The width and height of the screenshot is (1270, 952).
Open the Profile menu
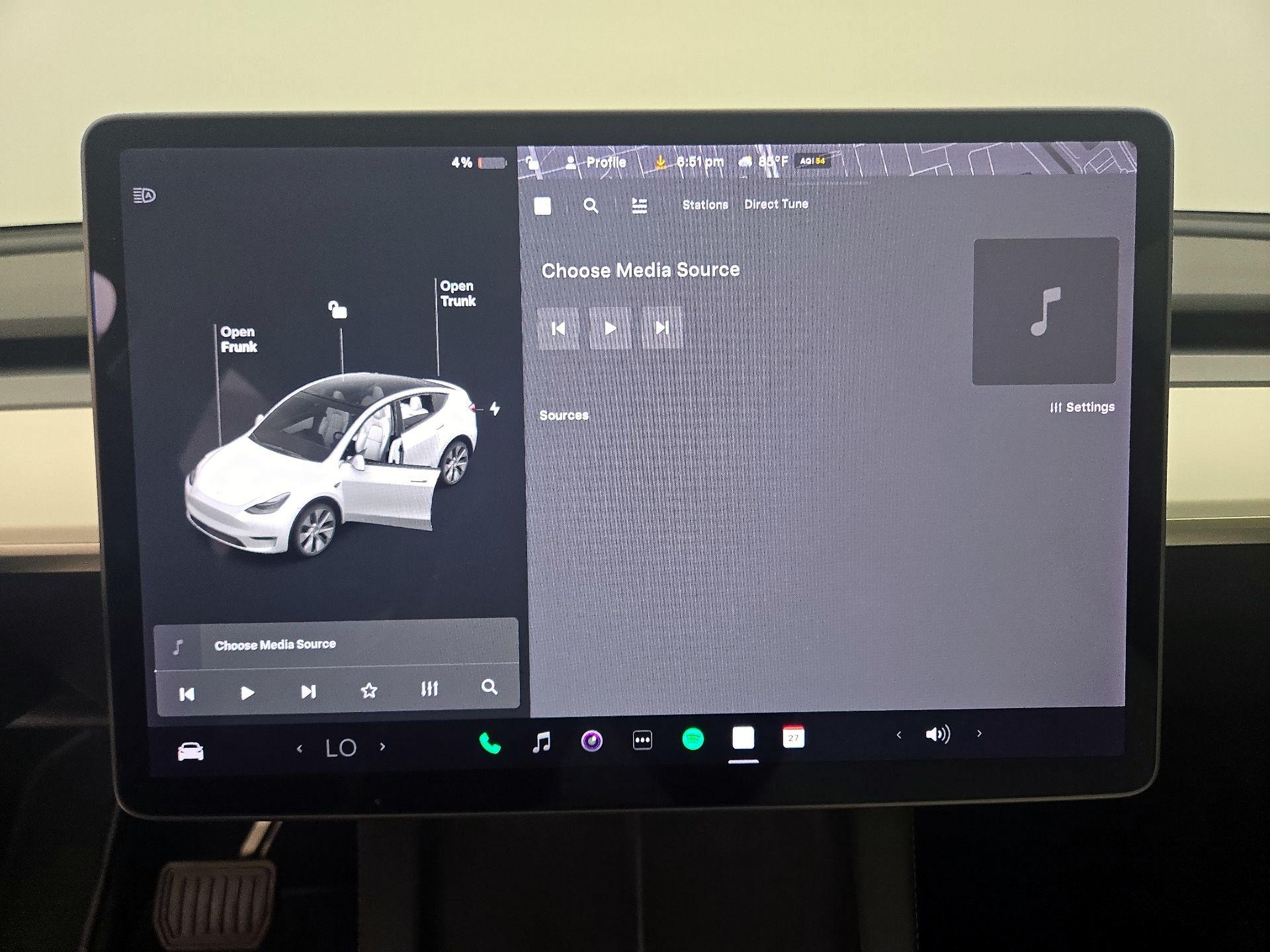[x=595, y=162]
